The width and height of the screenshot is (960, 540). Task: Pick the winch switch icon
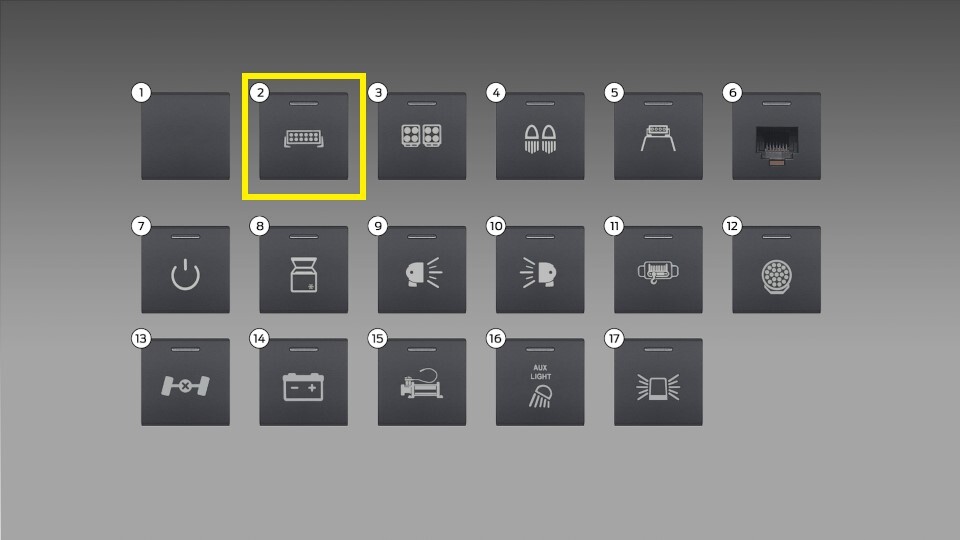pos(658,269)
